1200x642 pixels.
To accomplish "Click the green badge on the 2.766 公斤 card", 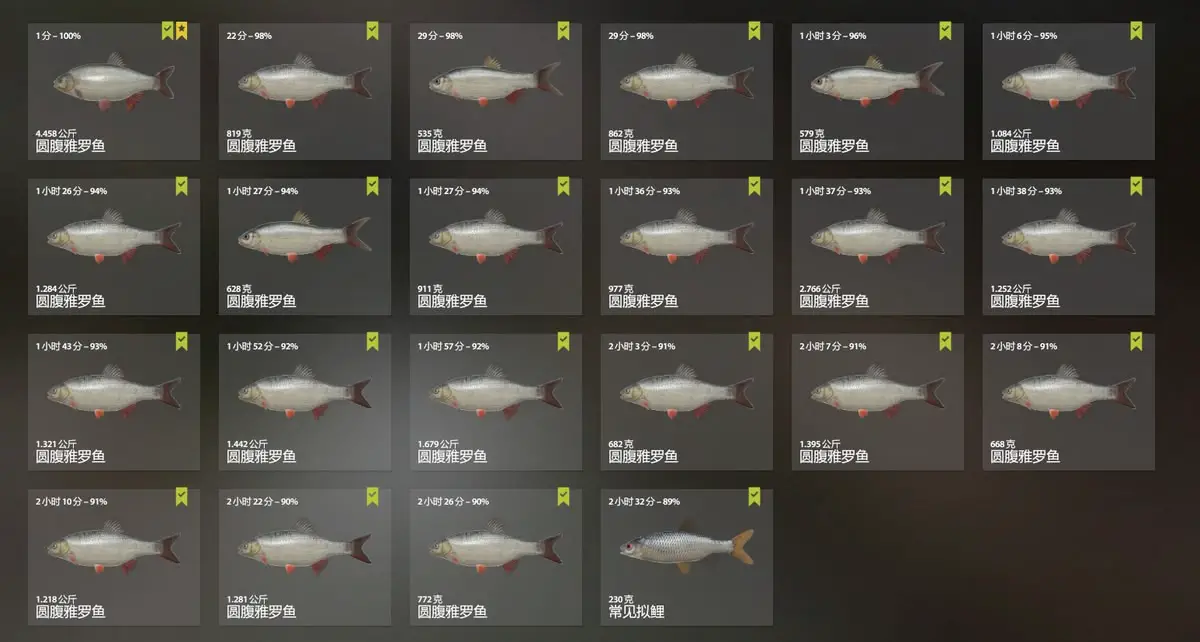I will pyautogui.click(x=945, y=186).
